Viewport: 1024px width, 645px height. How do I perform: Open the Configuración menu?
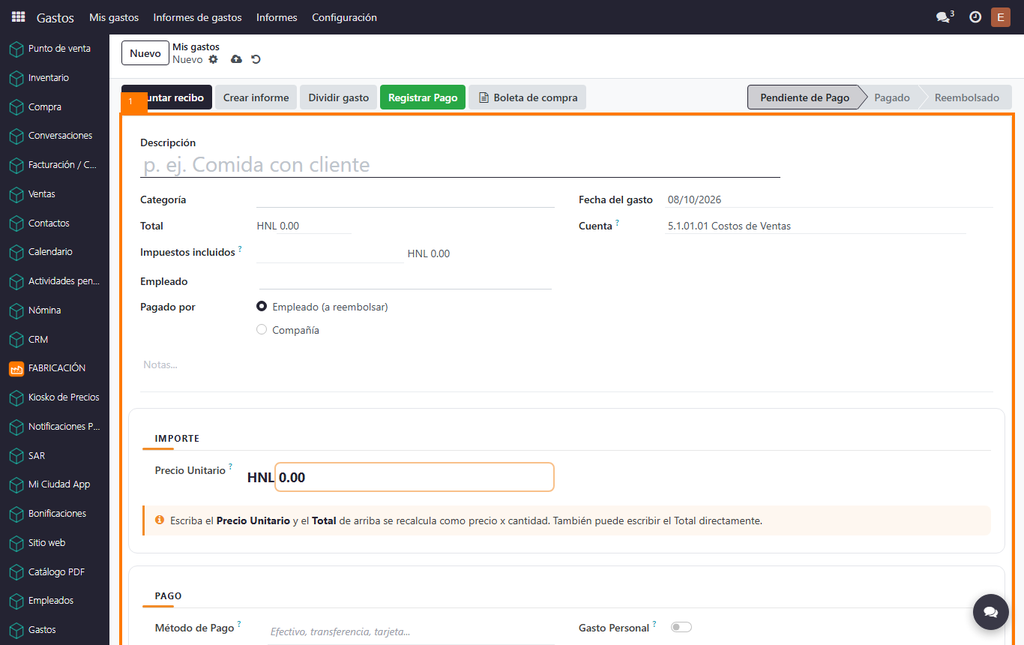tap(344, 17)
